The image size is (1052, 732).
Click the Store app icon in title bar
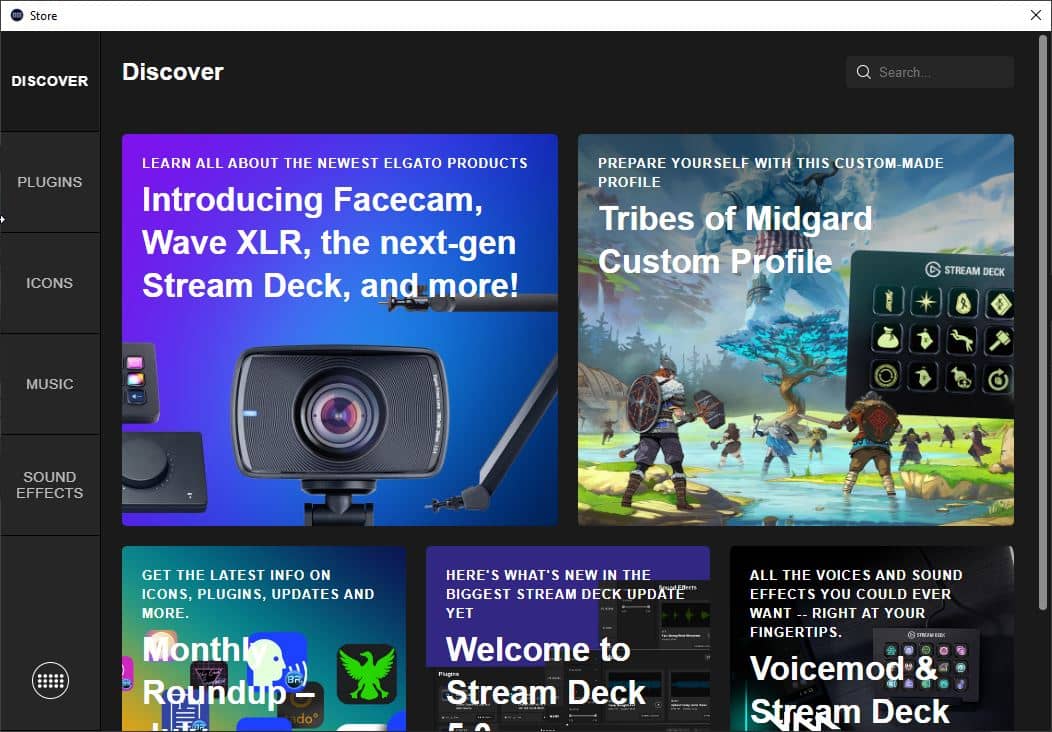click(x=17, y=15)
